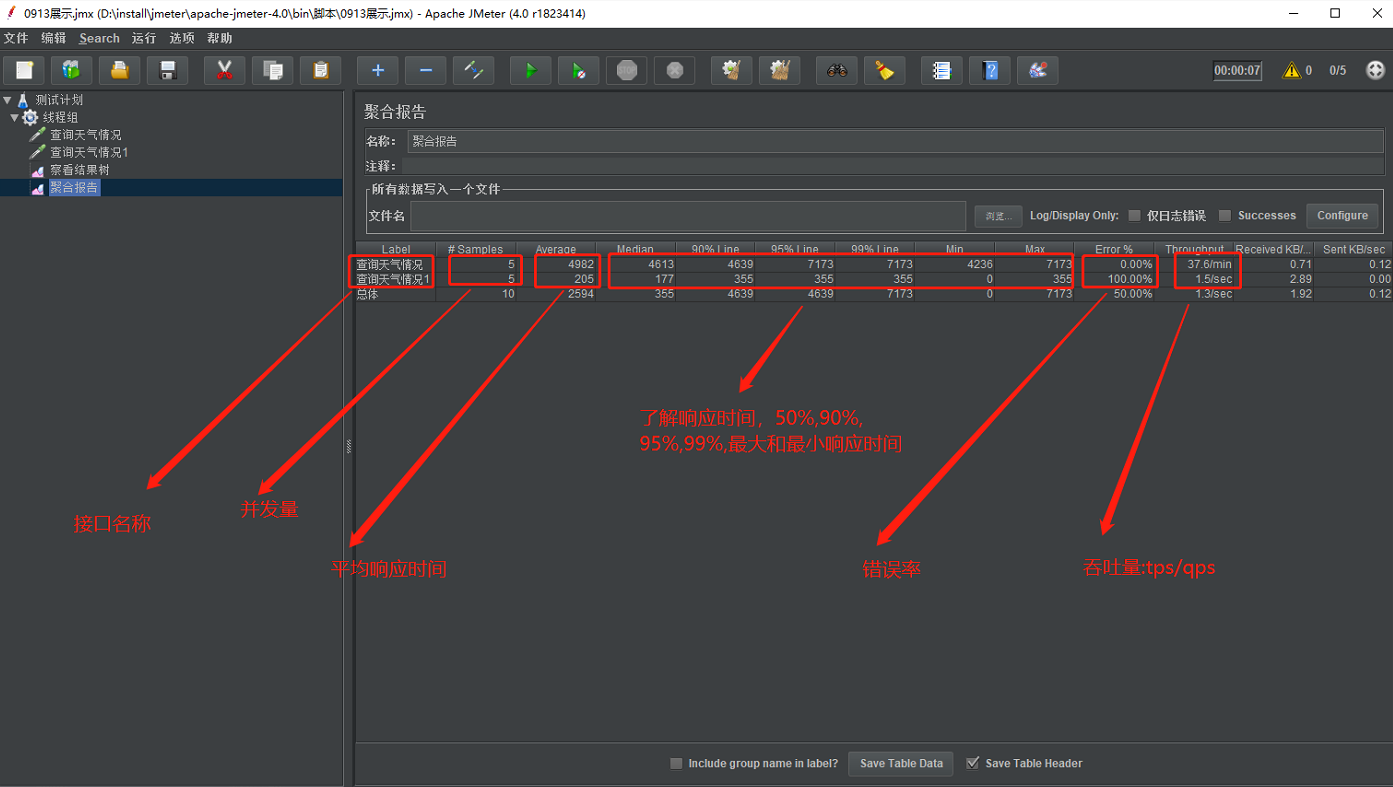Enable the Successes checkbox
The height and width of the screenshot is (787, 1393).
(1224, 215)
